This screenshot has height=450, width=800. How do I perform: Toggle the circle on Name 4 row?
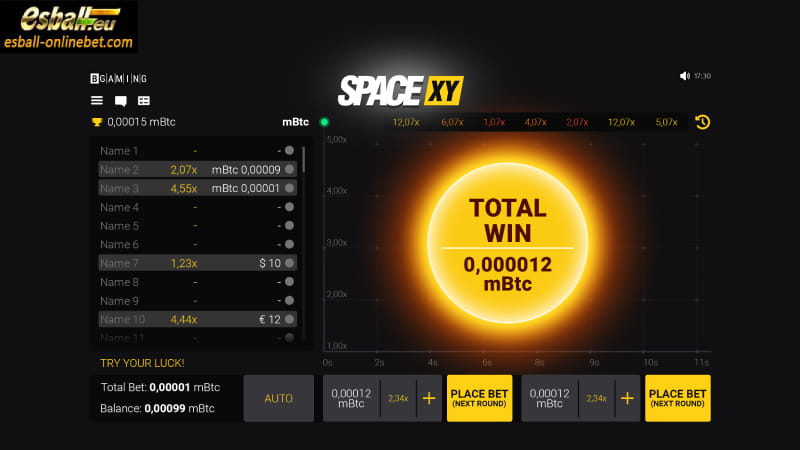pyautogui.click(x=289, y=207)
